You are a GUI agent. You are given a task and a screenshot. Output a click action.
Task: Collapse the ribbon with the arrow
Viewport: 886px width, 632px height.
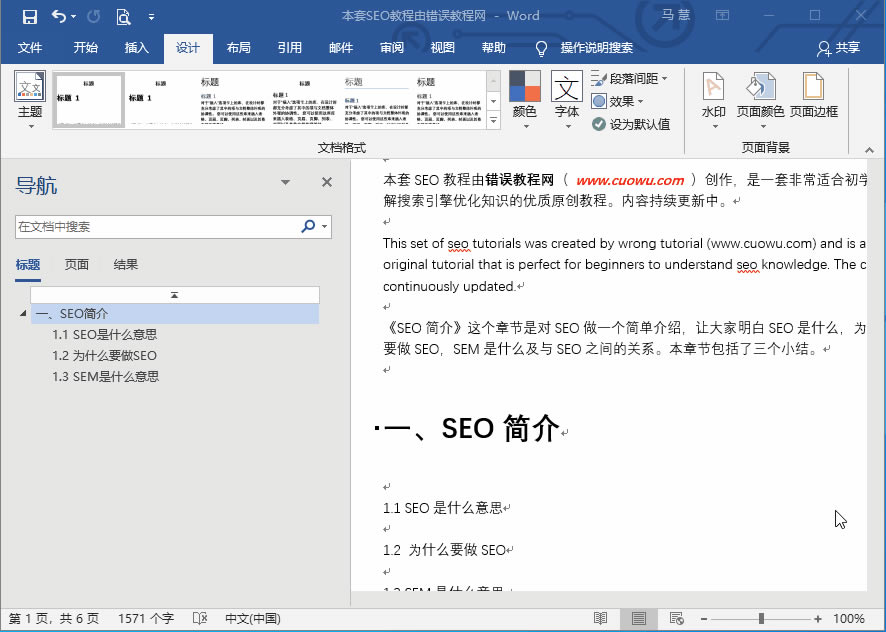[869, 150]
